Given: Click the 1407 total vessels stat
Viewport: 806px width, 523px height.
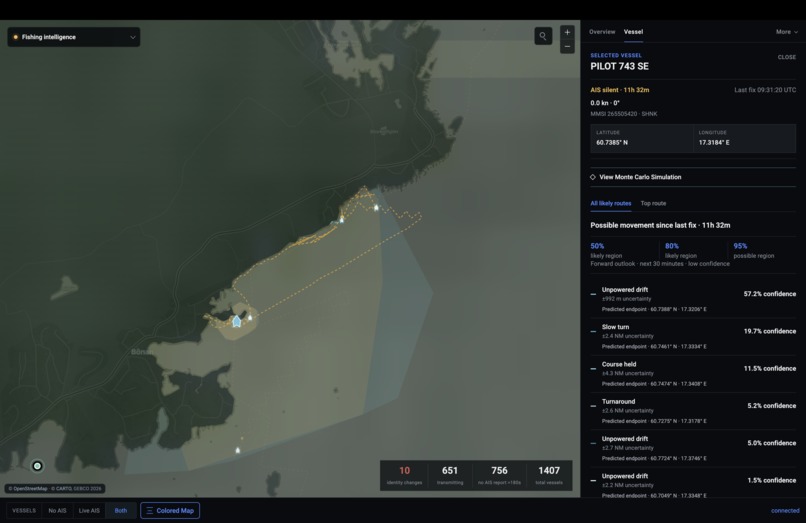Looking at the screenshot, I should pyautogui.click(x=549, y=475).
